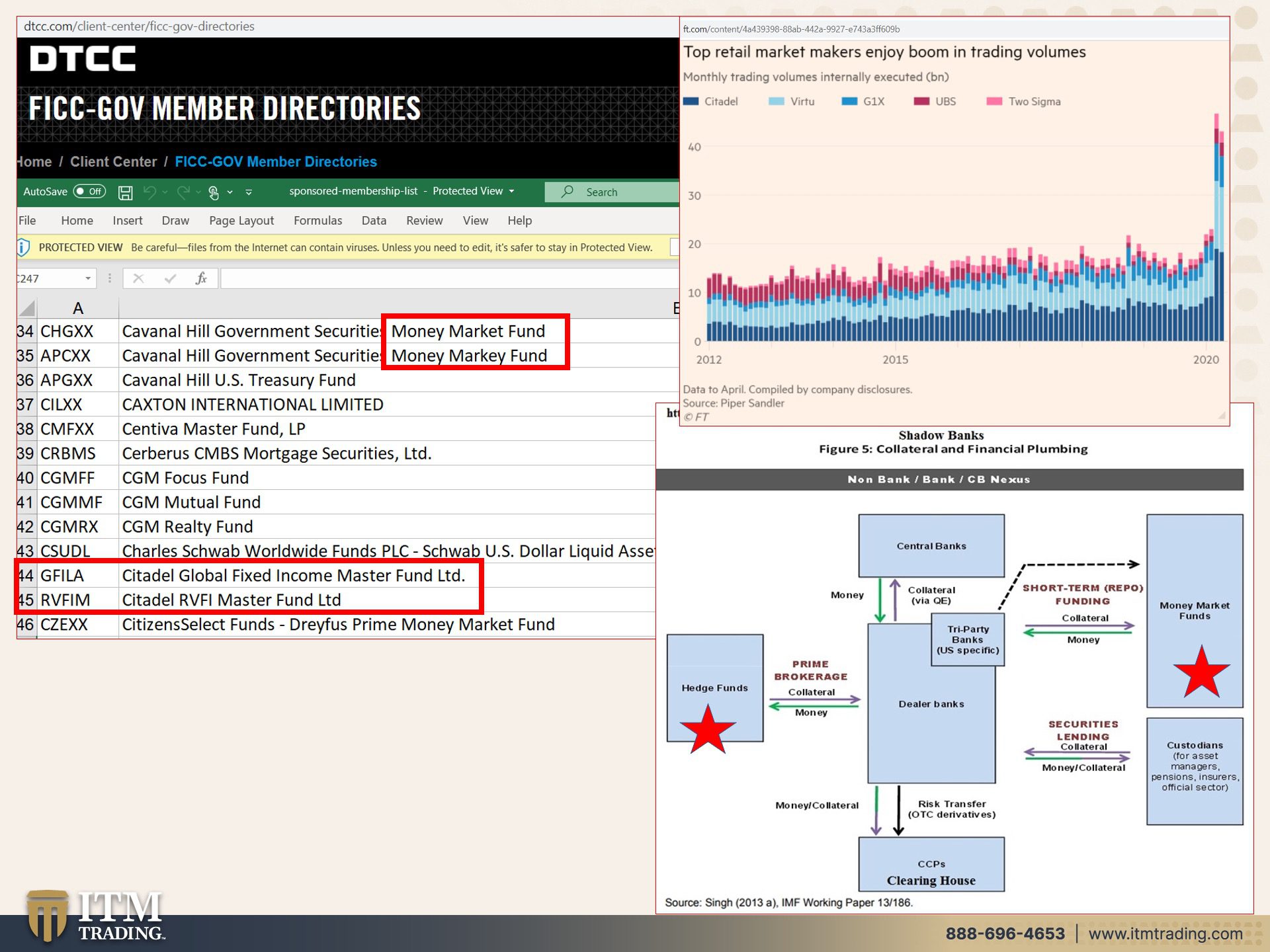Click the Central Banks box in diagram
Viewport: 1270px width, 952px height.
coord(931,546)
